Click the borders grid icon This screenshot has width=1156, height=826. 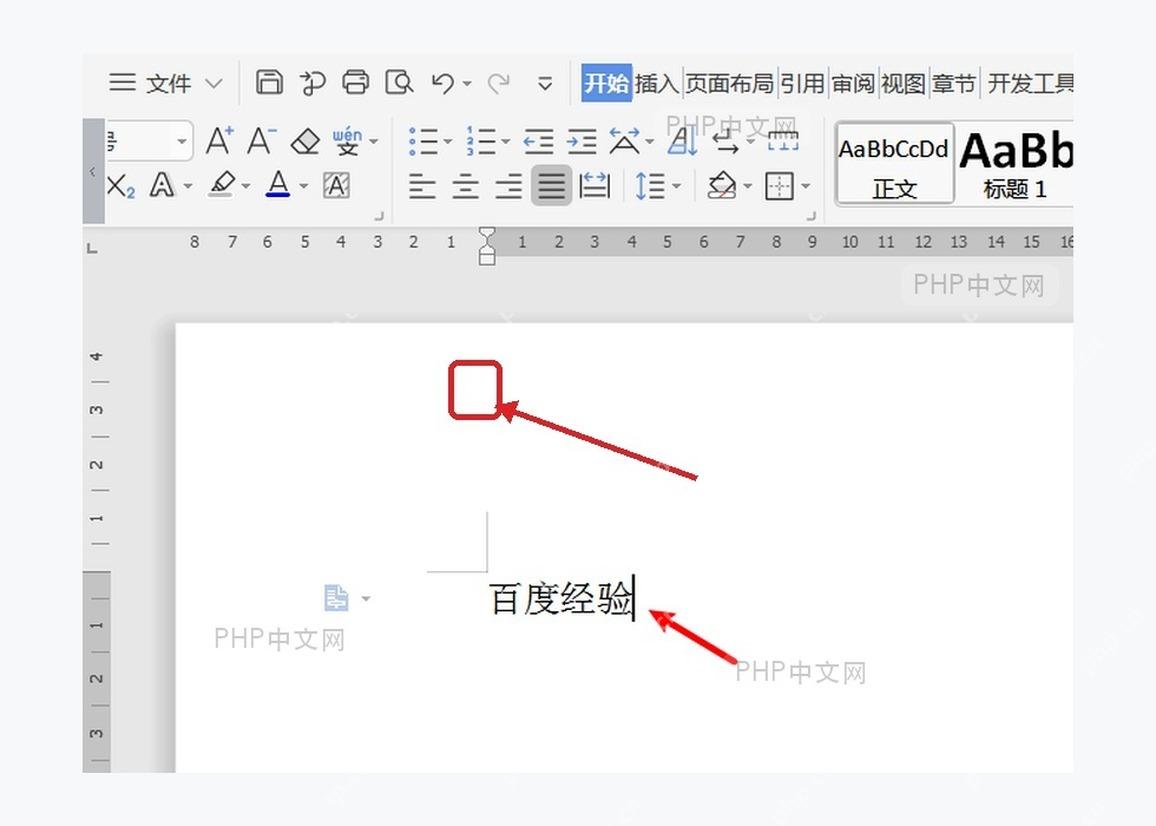click(779, 186)
